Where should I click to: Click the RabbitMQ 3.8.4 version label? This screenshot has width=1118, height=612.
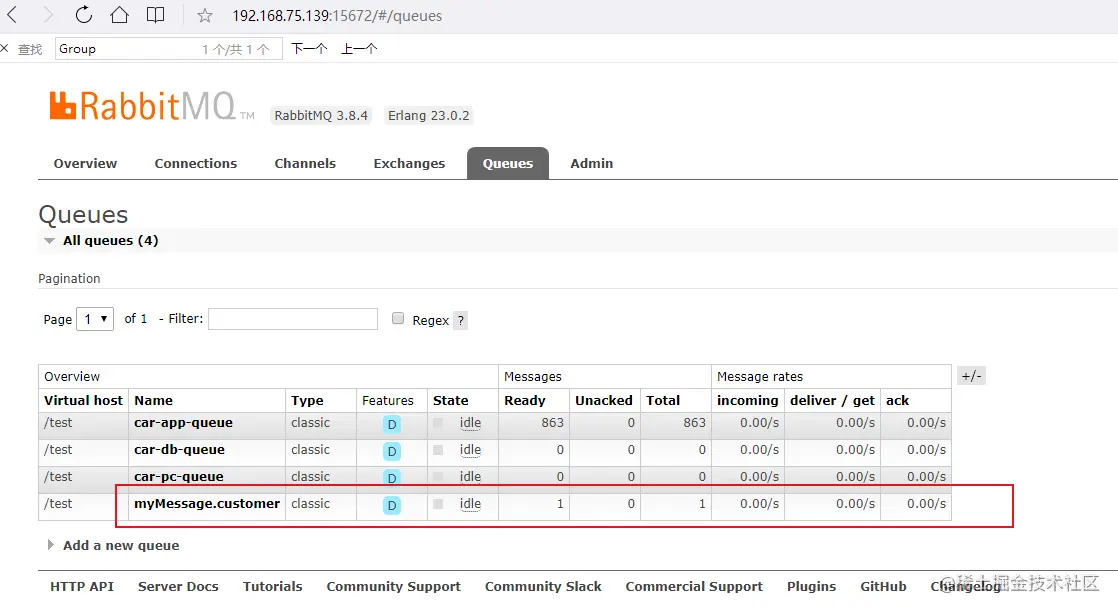pos(321,116)
